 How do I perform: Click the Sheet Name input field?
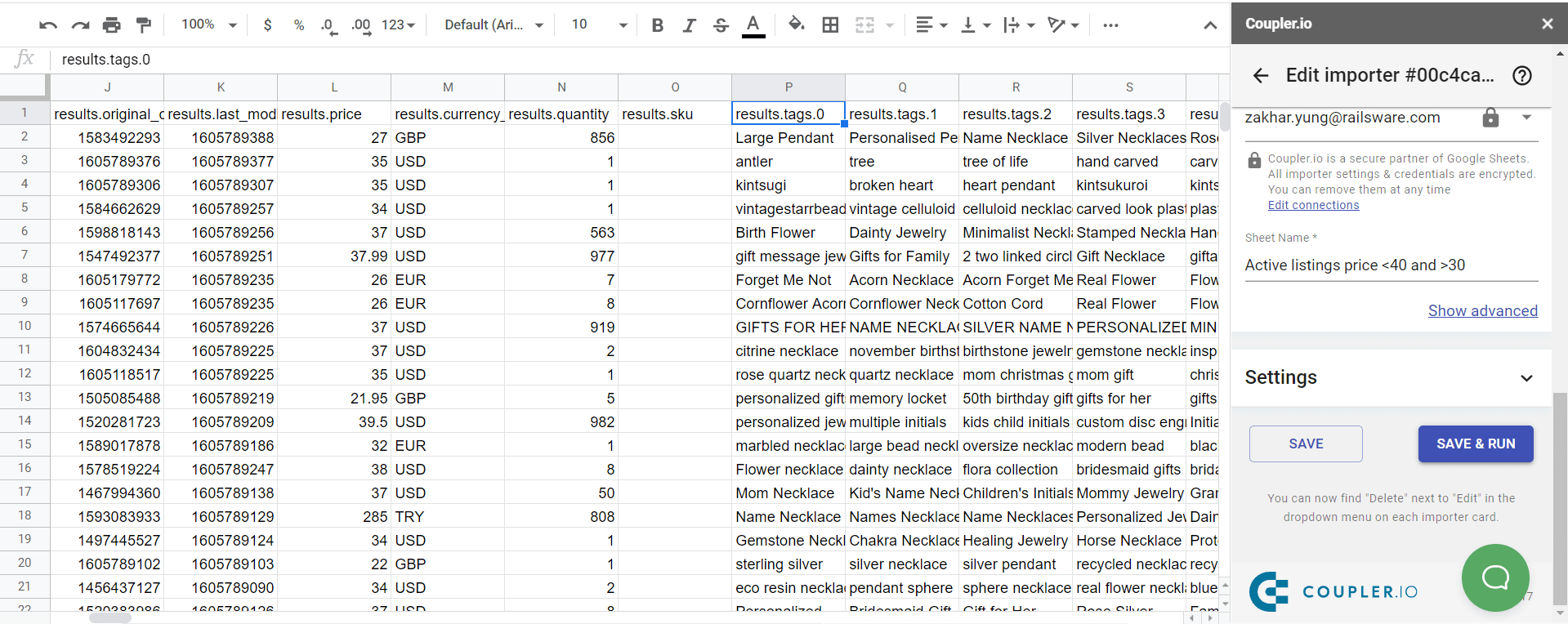(x=1391, y=265)
